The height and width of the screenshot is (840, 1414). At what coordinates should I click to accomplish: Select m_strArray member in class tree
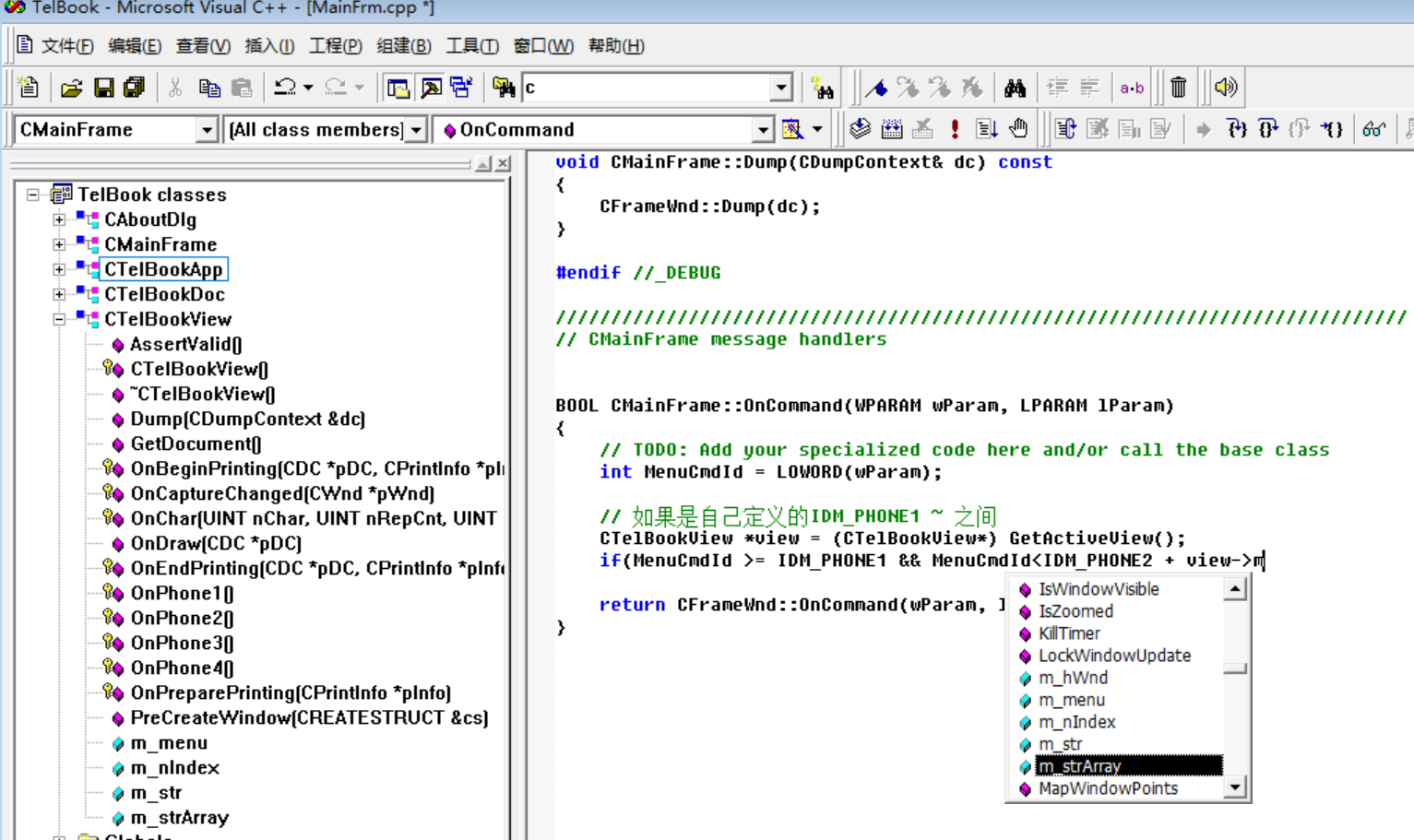click(x=179, y=817)
